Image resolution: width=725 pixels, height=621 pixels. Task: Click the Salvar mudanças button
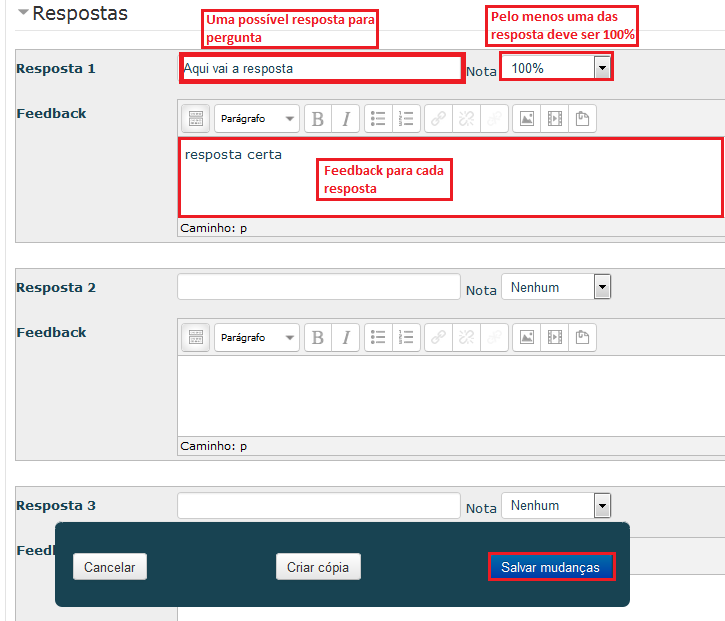pyautogui.click(x=550, y=567)
